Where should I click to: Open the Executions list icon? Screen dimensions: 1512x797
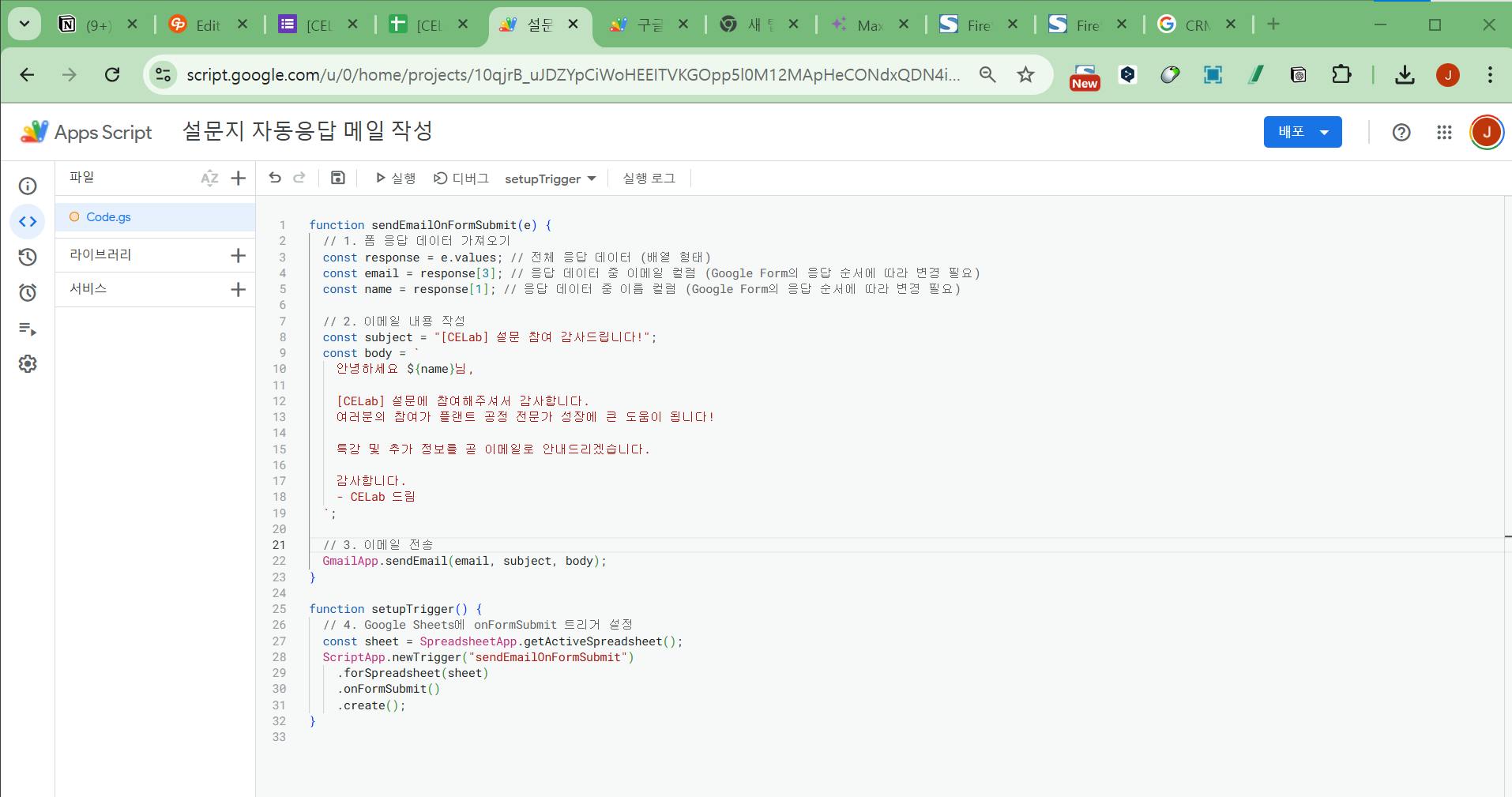click(28, 329)
